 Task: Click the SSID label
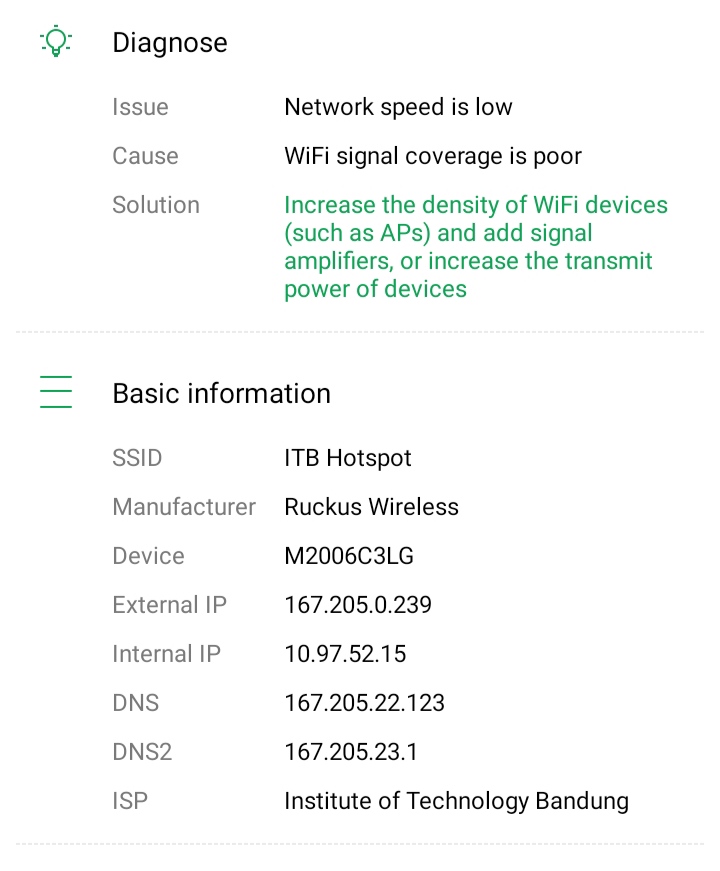tap(137, 458)
